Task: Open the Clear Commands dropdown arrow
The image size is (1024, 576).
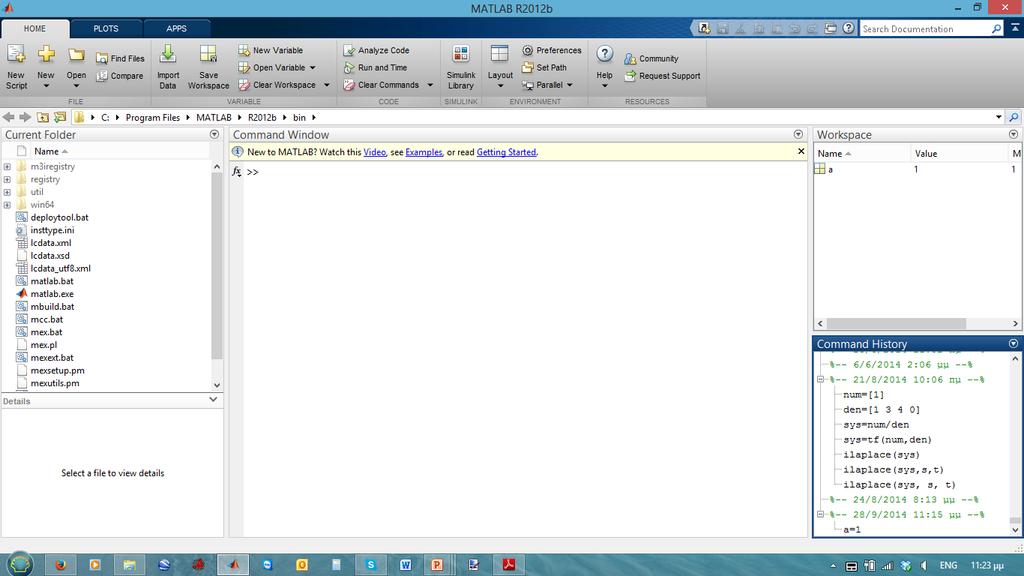Action: point(430,85)
